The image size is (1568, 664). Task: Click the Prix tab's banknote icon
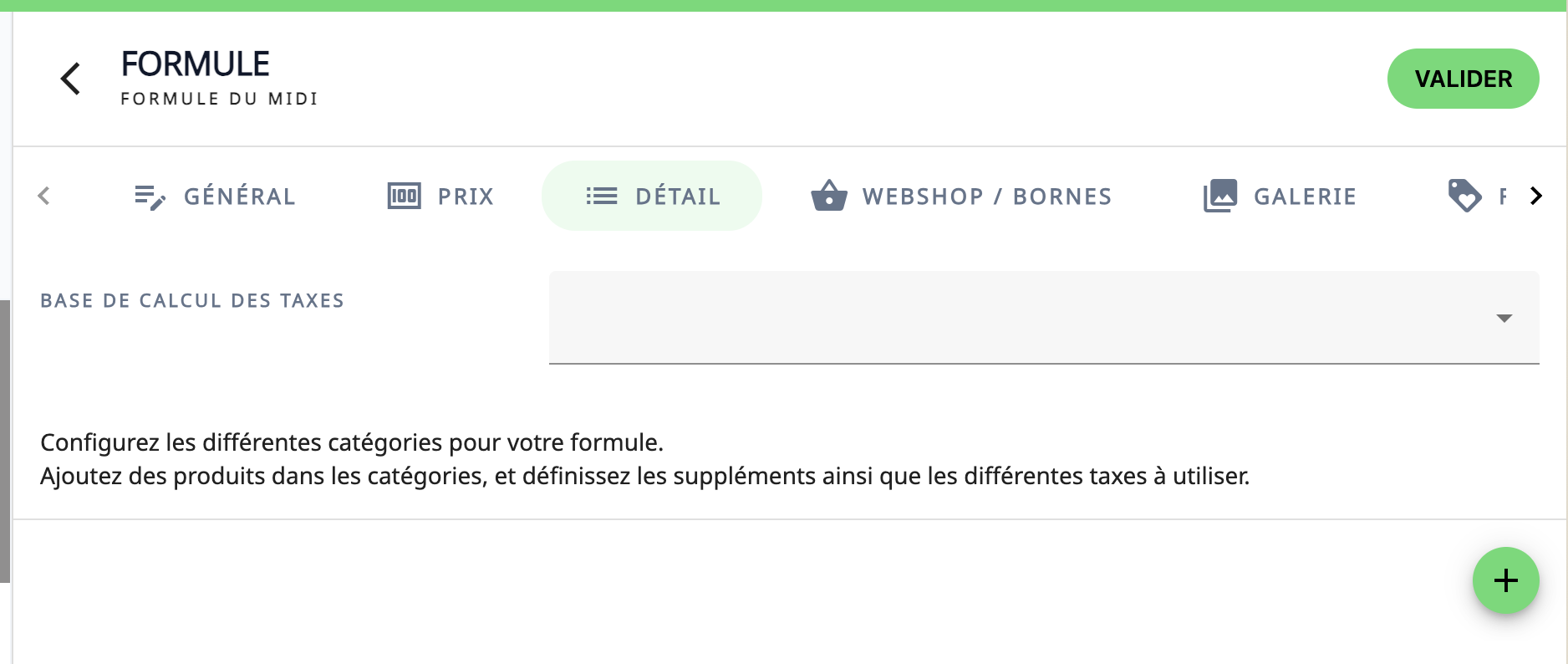pyautogui.click(x=404, y=197)
